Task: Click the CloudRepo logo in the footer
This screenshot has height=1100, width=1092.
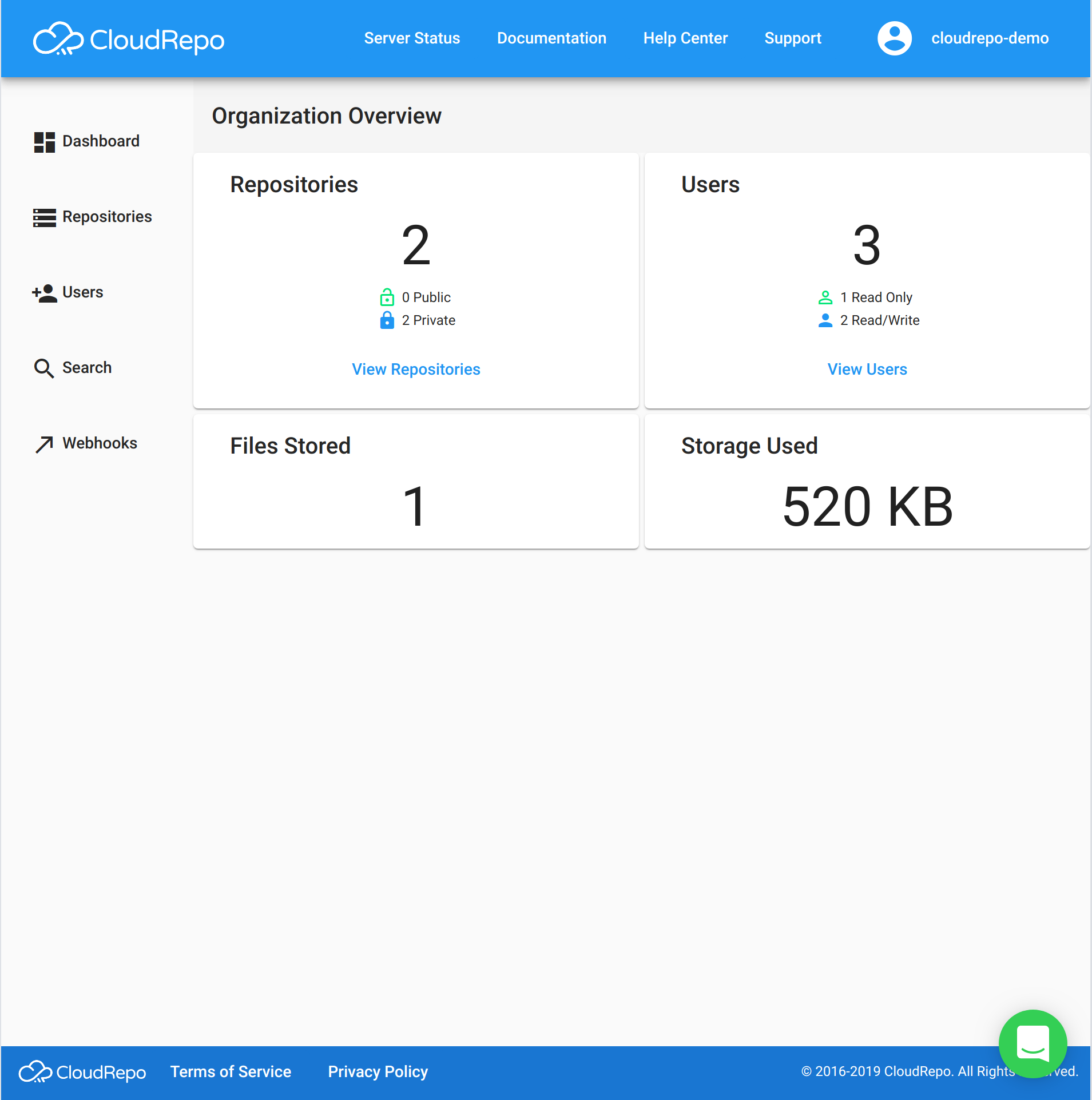Action: click(82, 1072)
